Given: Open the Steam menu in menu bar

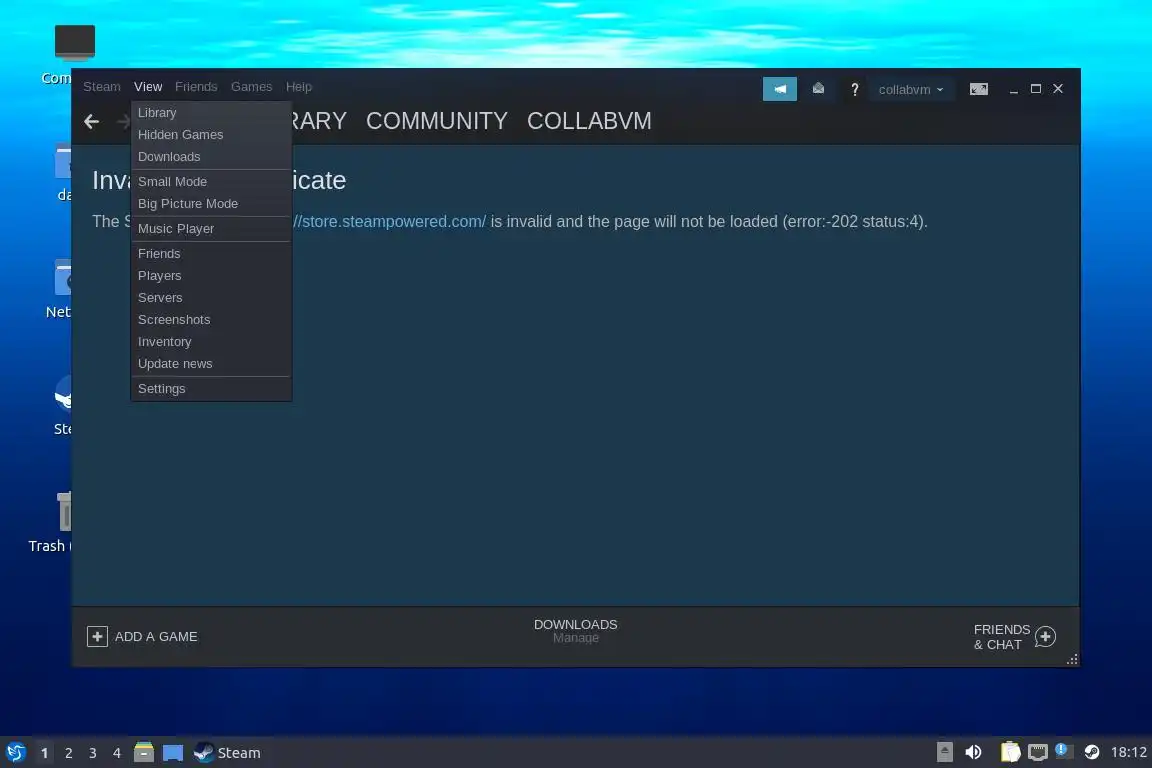Looking at the screenshot, I should (x=101, y=87).
